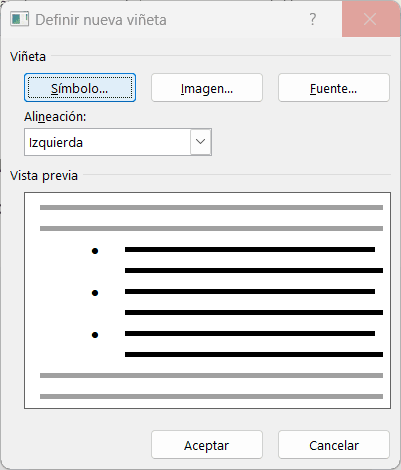
Task: Expand the Alineación dropdown arrow
Action: tap(201, 142)
